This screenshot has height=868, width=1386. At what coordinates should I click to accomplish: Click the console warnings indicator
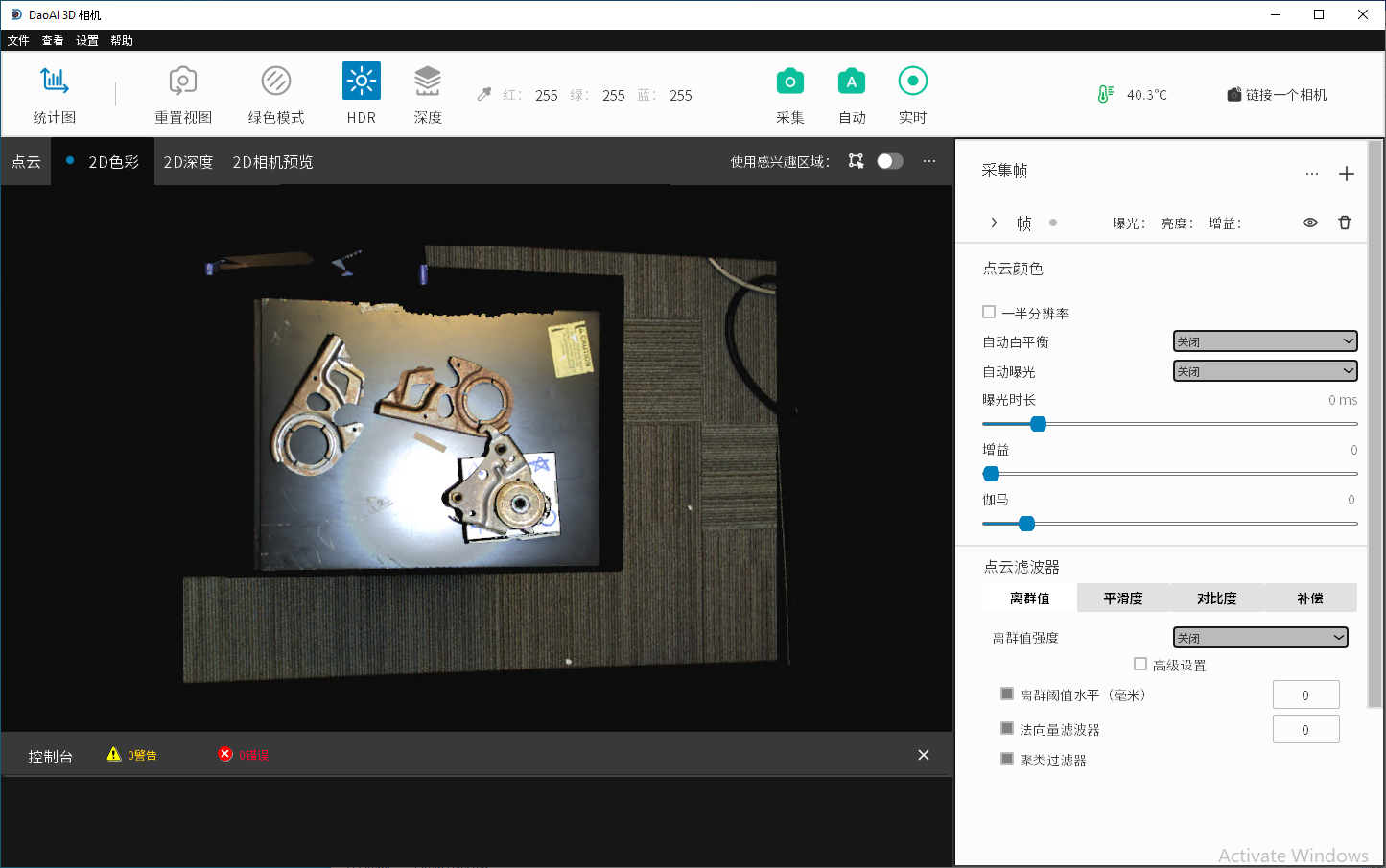[132, 755]
